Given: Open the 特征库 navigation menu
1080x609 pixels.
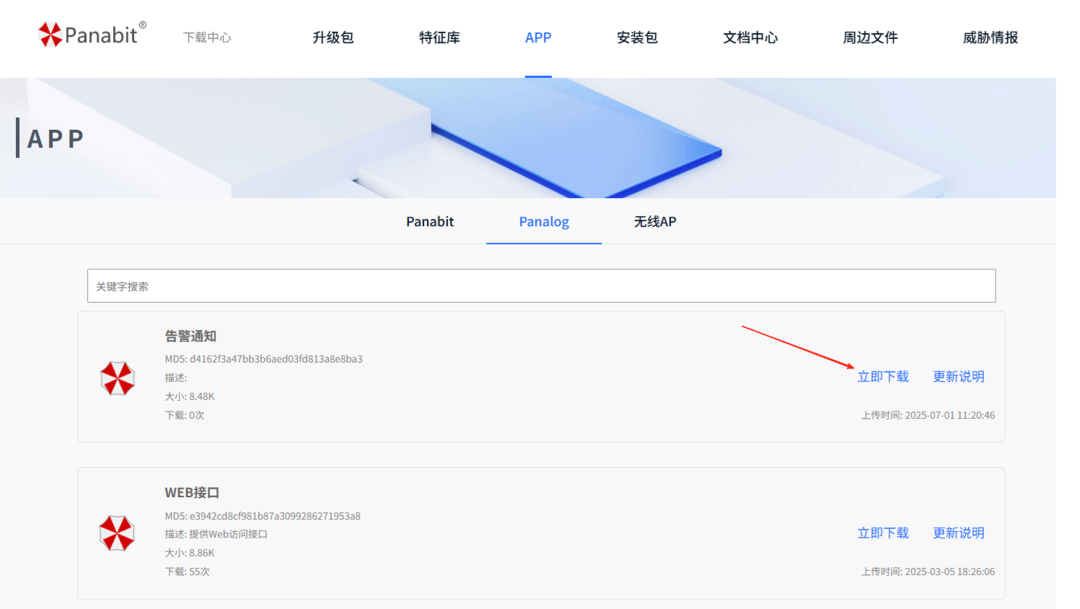Looking at the screenshot, I should tap(439, 37).
